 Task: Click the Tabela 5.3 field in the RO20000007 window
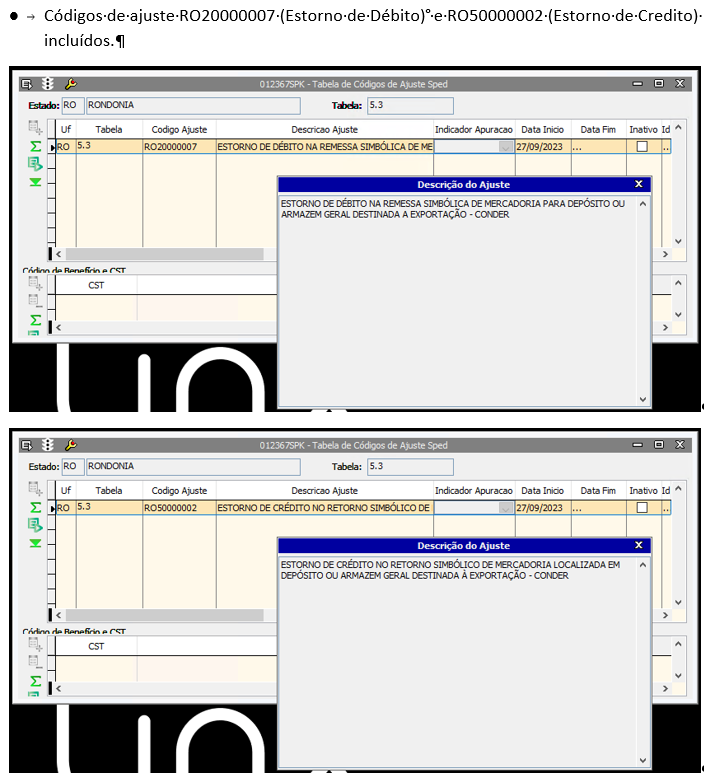pyautogui.click(x=410, y=105)
